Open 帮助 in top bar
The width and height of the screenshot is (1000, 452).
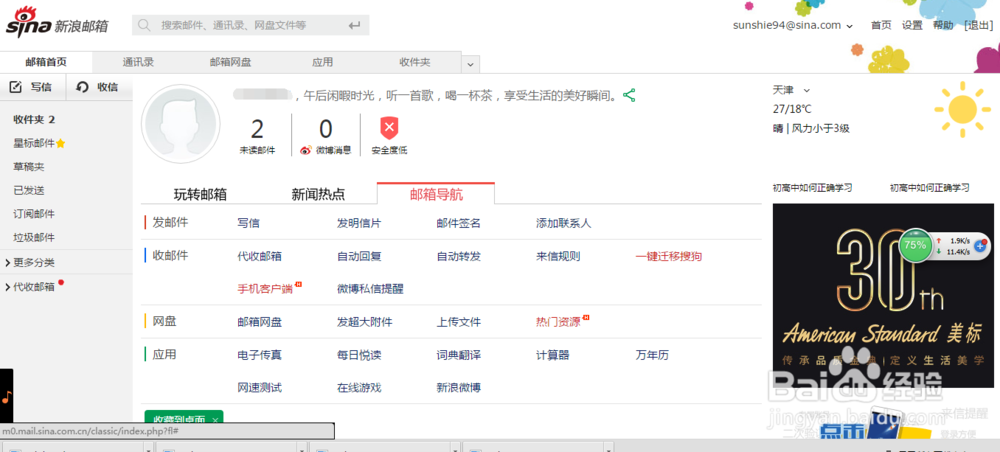(943, 26)
